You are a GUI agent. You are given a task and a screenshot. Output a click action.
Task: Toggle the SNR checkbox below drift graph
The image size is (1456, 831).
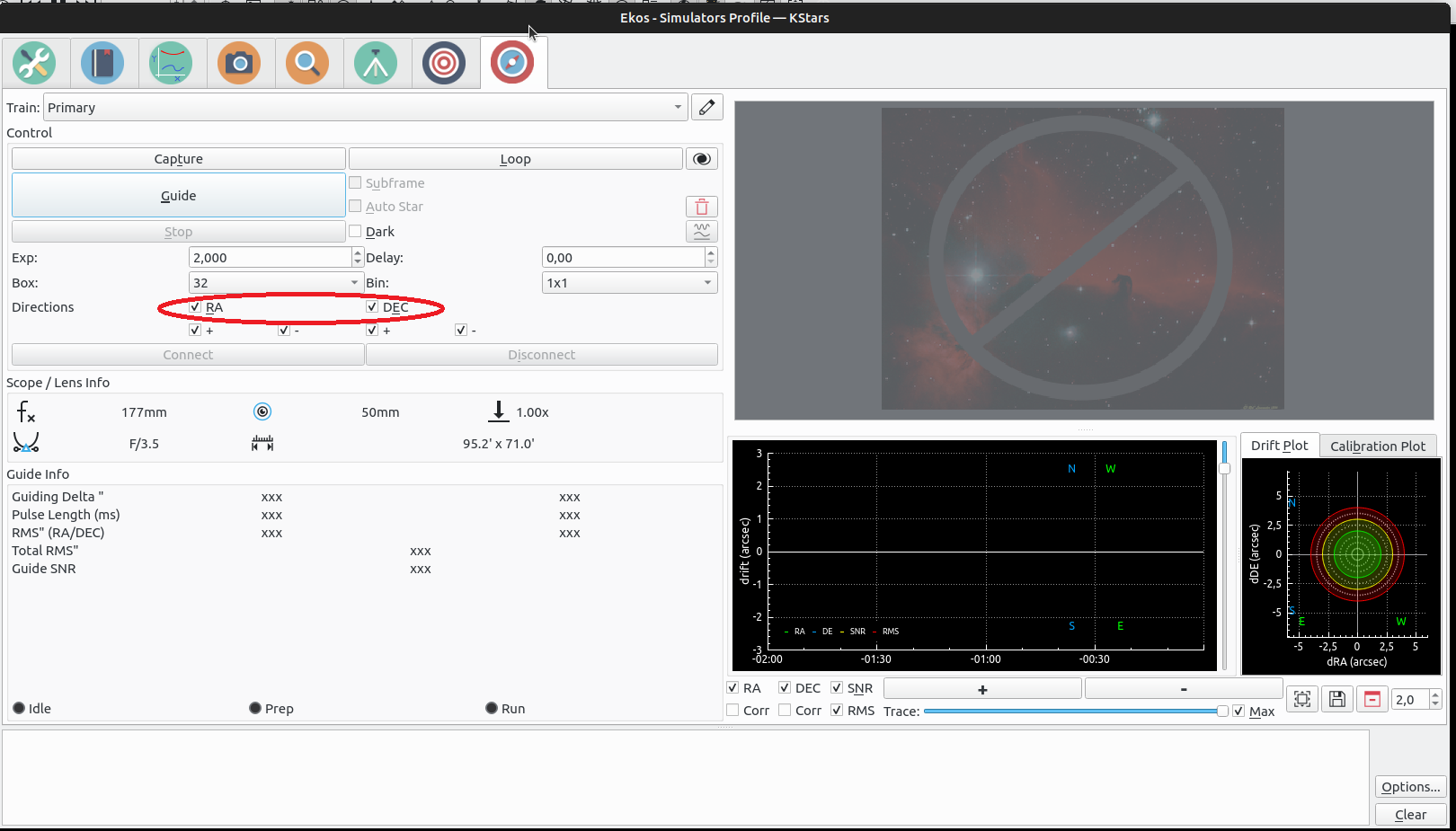pos(838,688)
